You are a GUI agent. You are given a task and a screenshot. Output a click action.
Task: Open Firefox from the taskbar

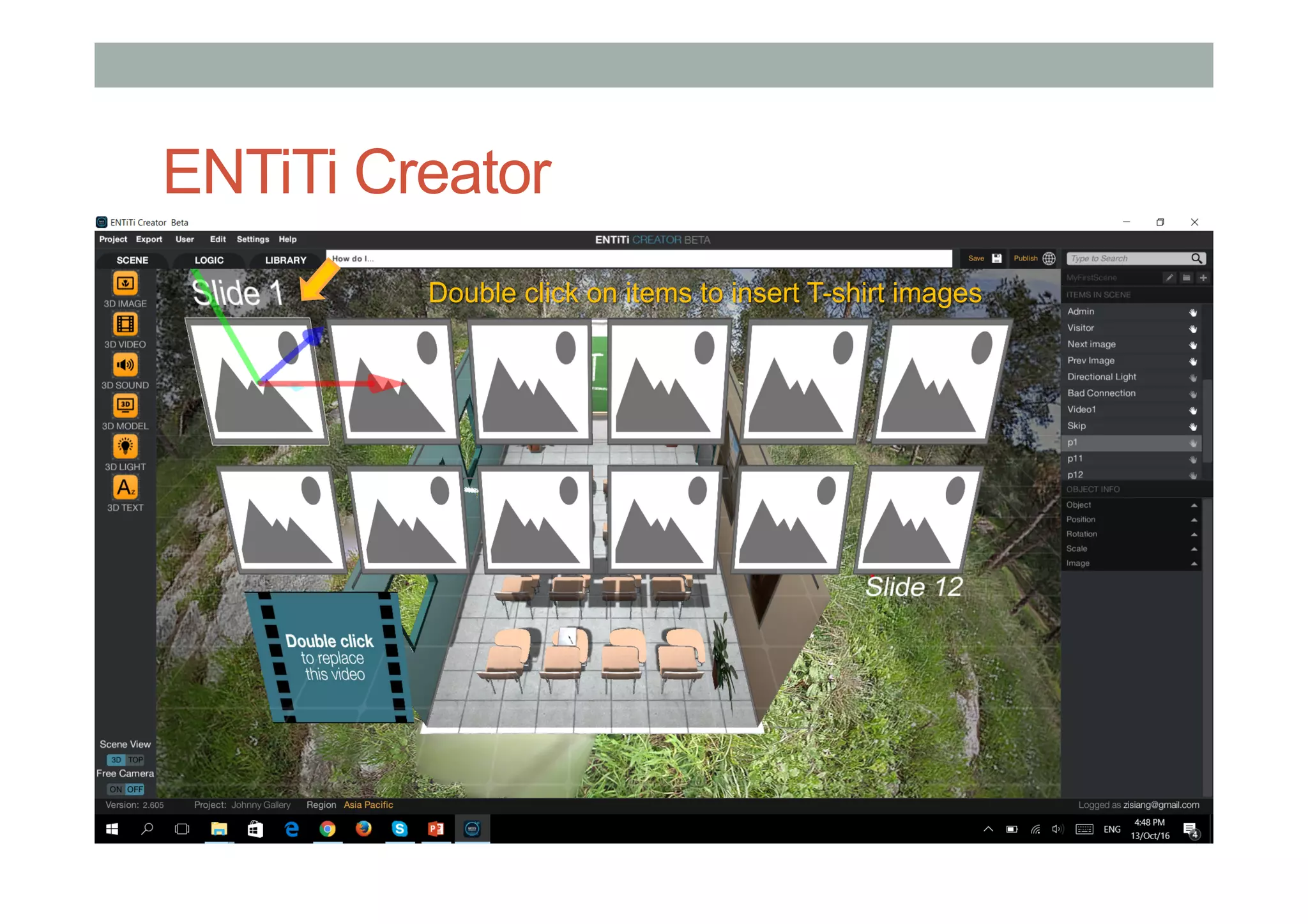(363, 829)
